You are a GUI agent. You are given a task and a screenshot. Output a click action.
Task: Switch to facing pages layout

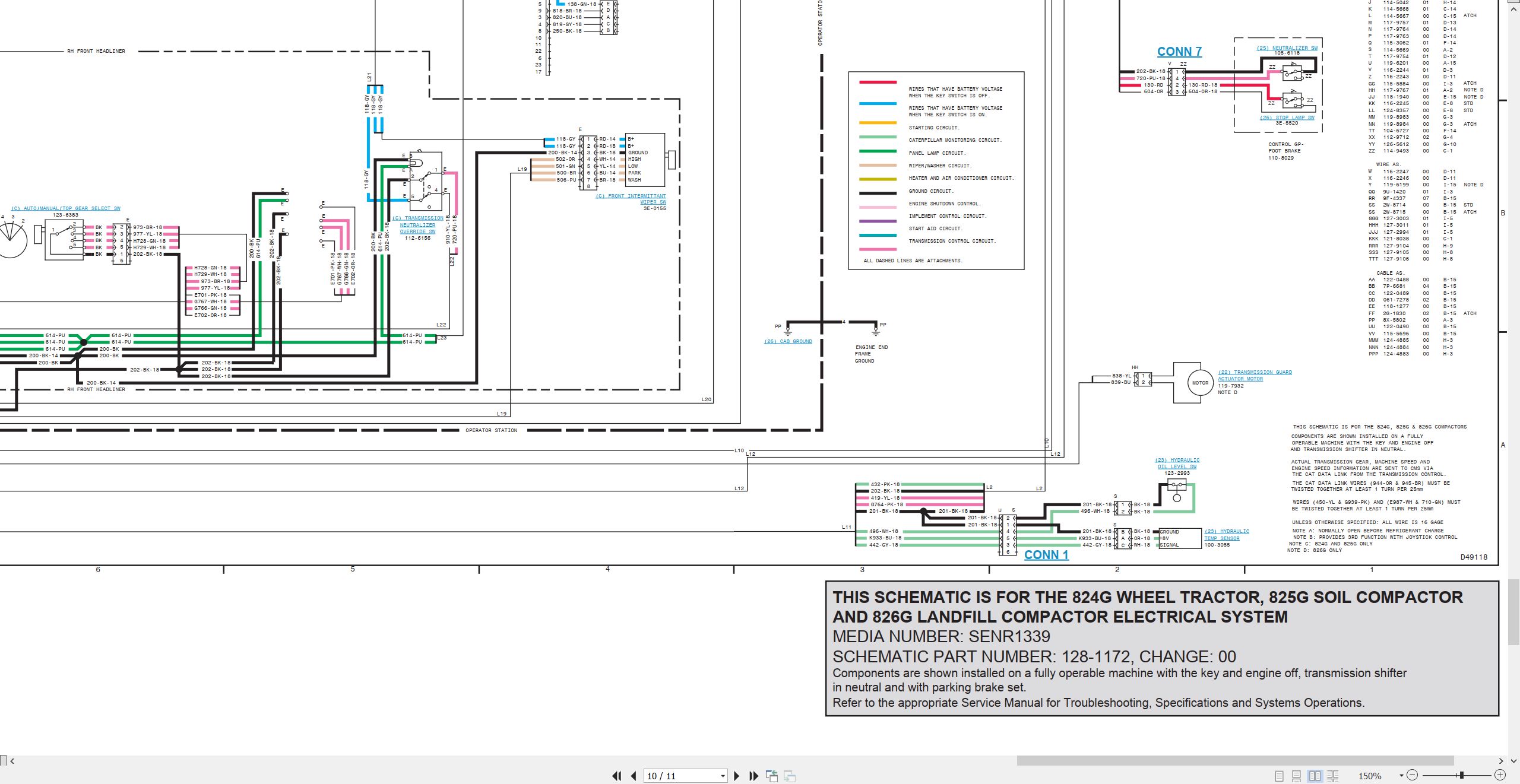click(x=1315, y=776)
